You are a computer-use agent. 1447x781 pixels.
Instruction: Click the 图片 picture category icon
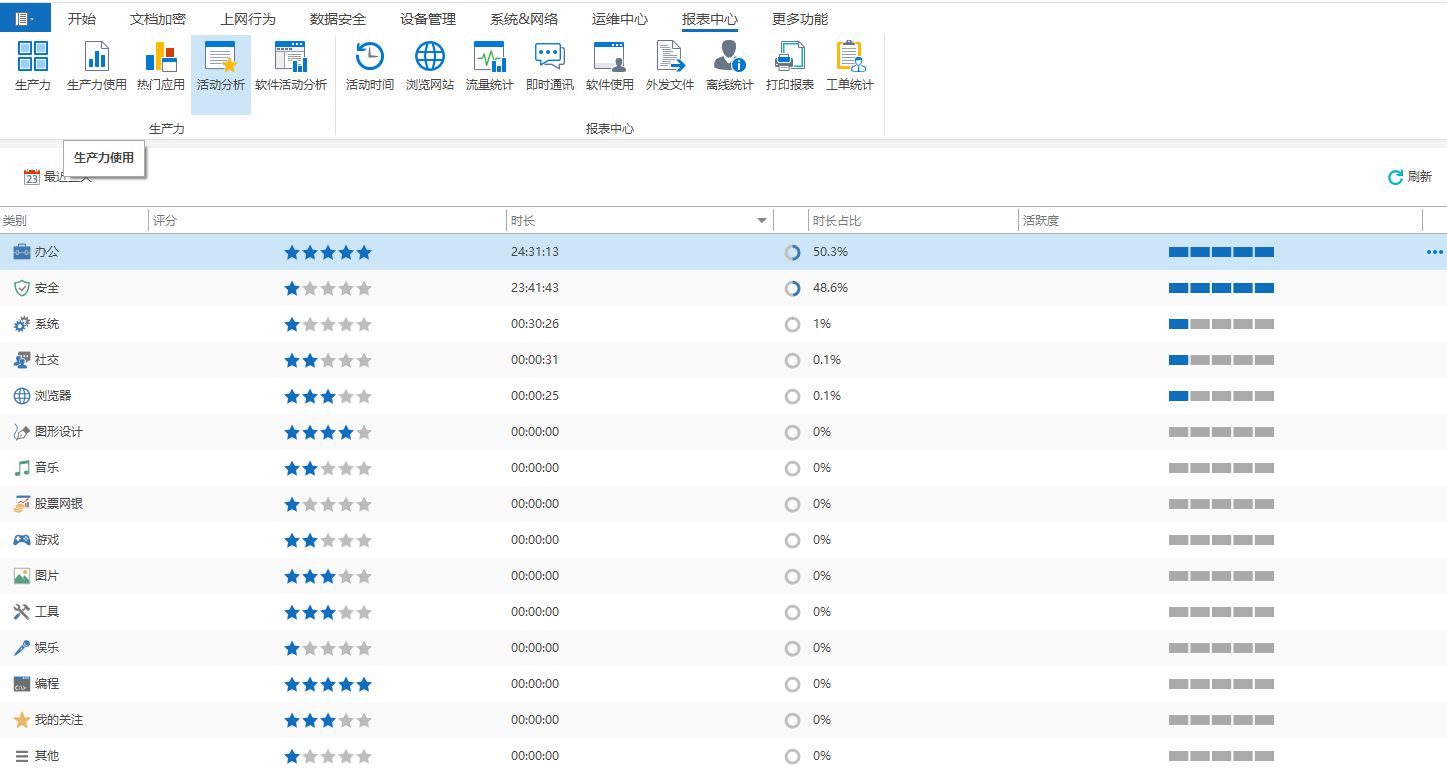[x=22, y=576]
